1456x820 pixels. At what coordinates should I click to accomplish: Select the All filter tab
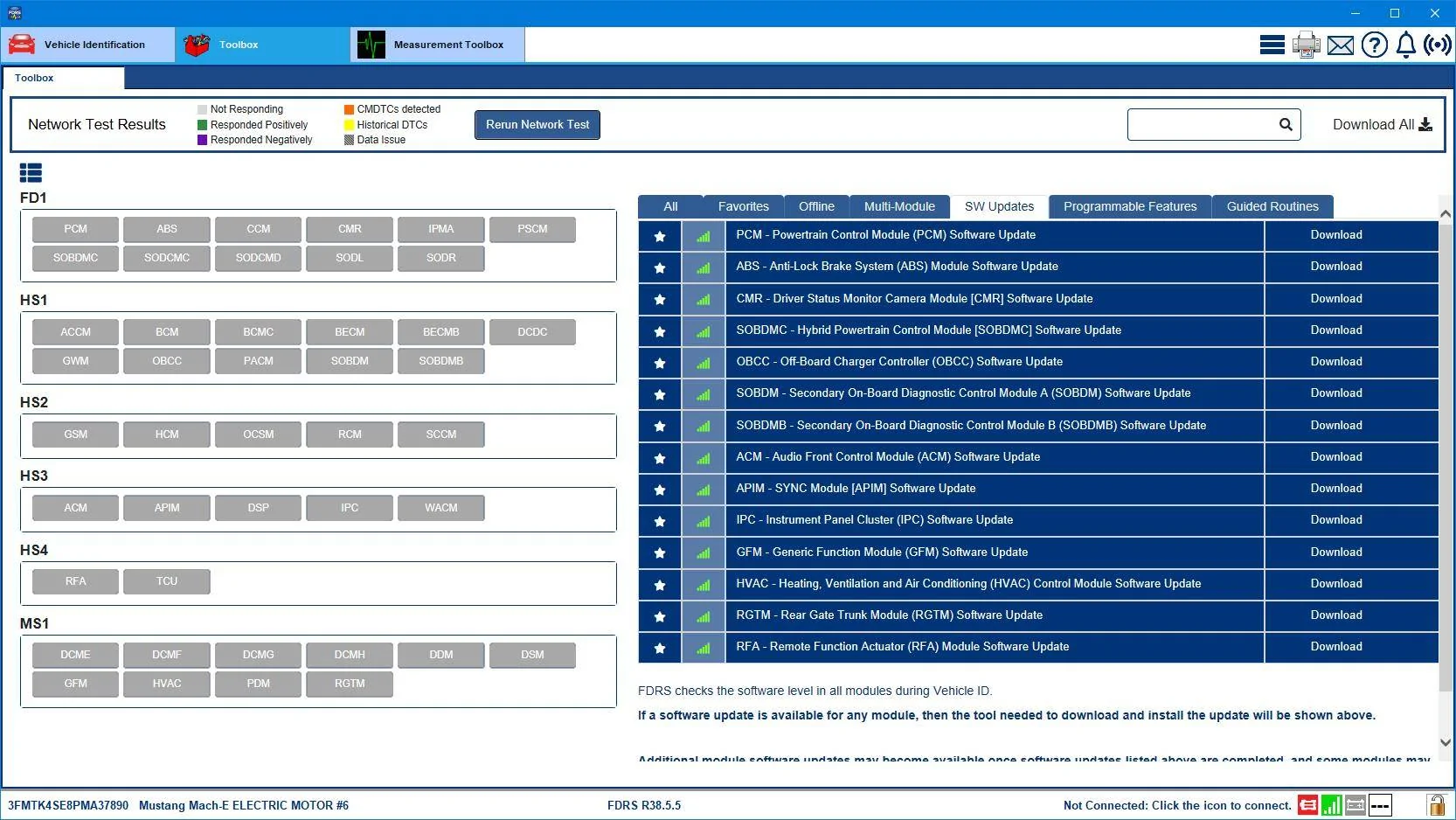pos(670,206)
